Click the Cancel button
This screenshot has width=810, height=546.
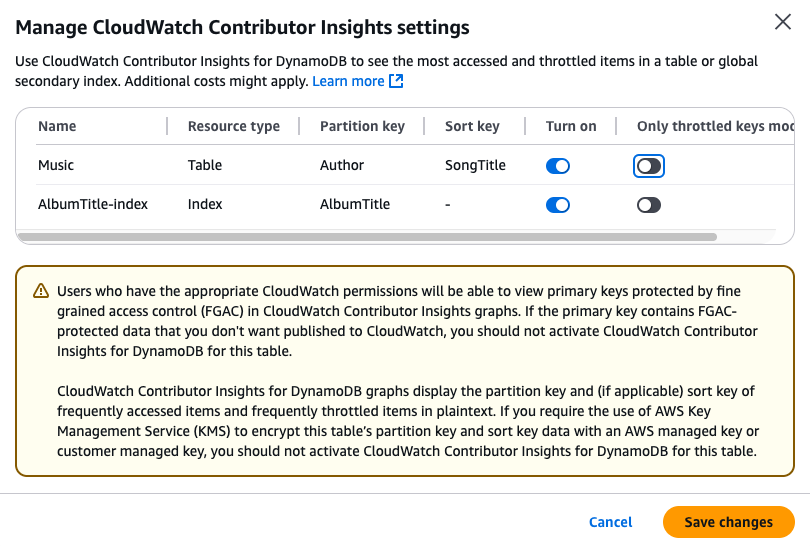(610, 522)
